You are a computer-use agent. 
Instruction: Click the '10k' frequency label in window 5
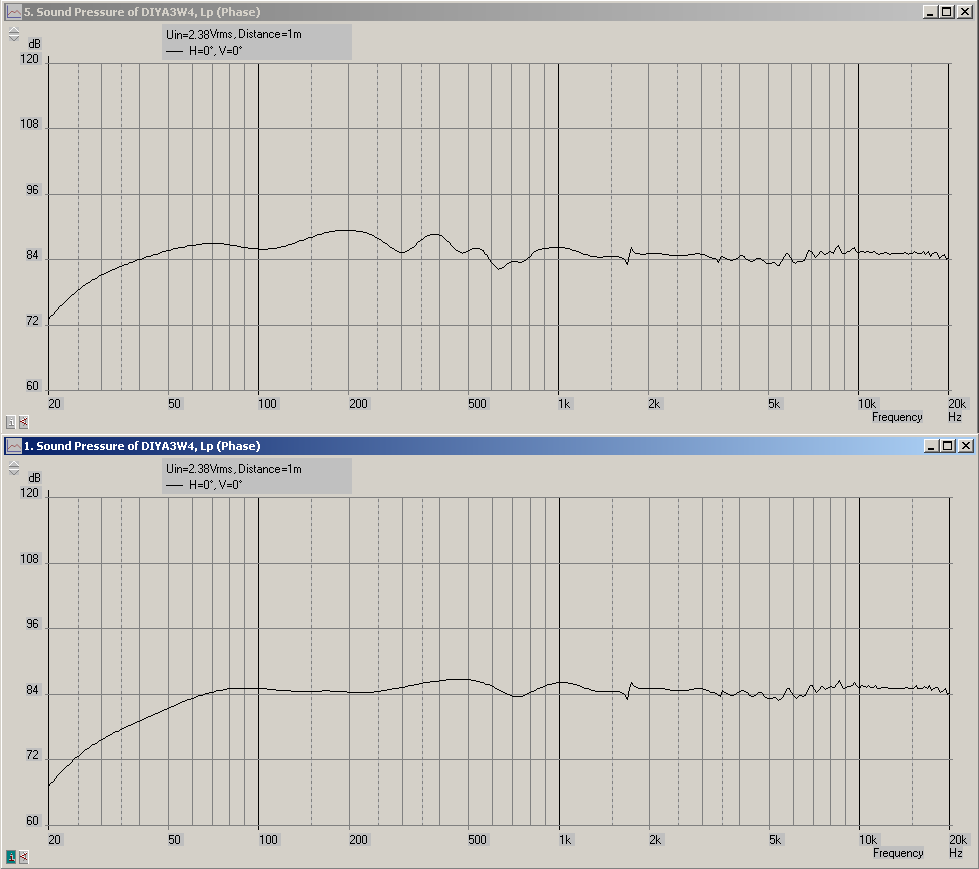867,404
